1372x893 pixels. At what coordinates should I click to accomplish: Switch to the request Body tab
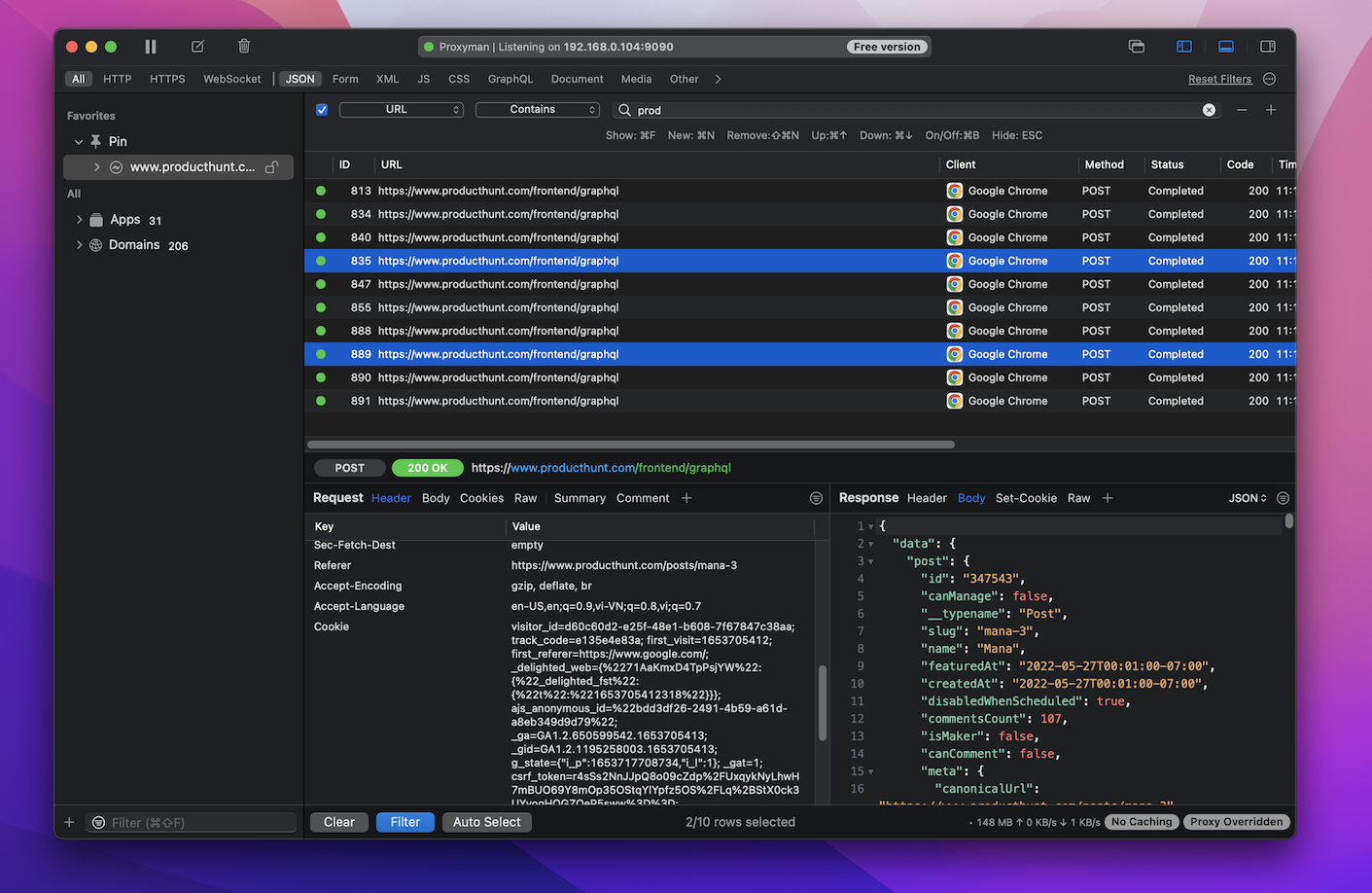(x=436, y=498)
